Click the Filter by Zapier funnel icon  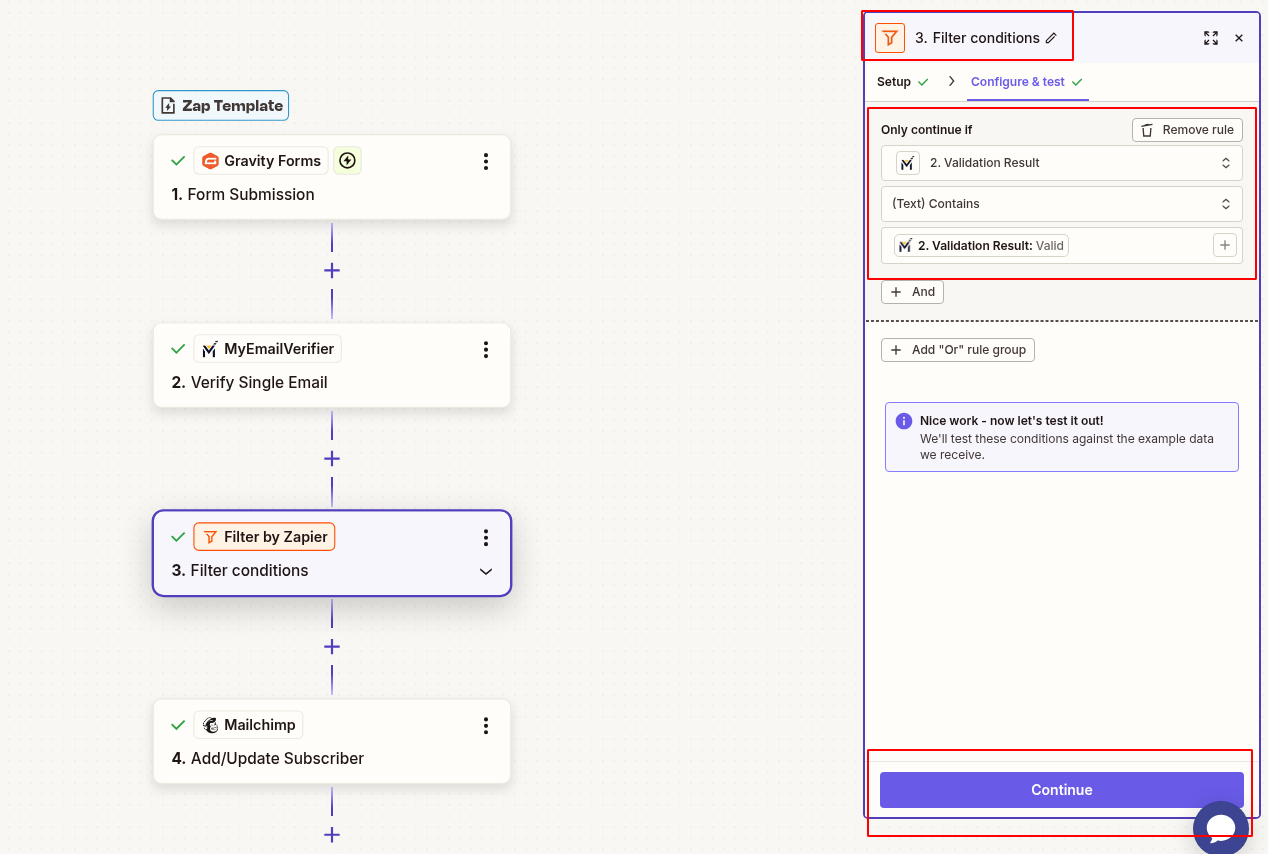pos(211,536)
